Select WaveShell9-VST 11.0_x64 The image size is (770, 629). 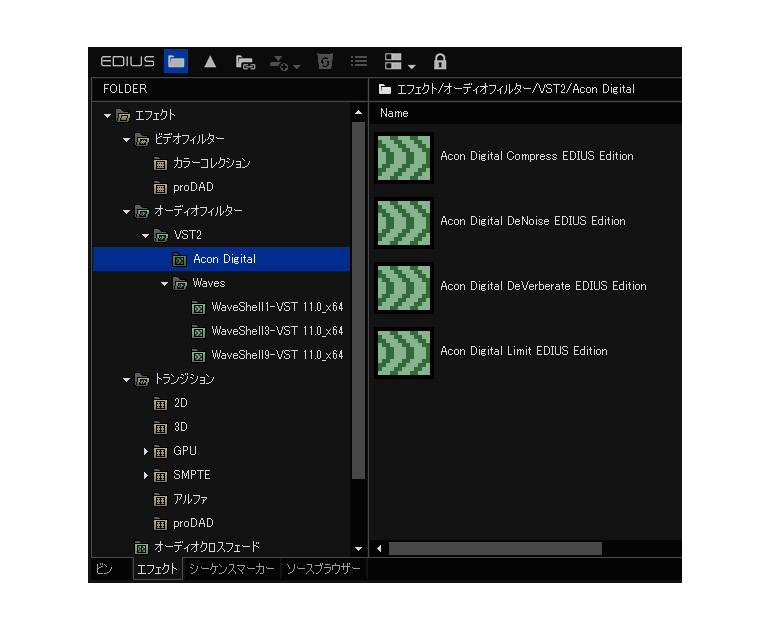tap(277, 355)
